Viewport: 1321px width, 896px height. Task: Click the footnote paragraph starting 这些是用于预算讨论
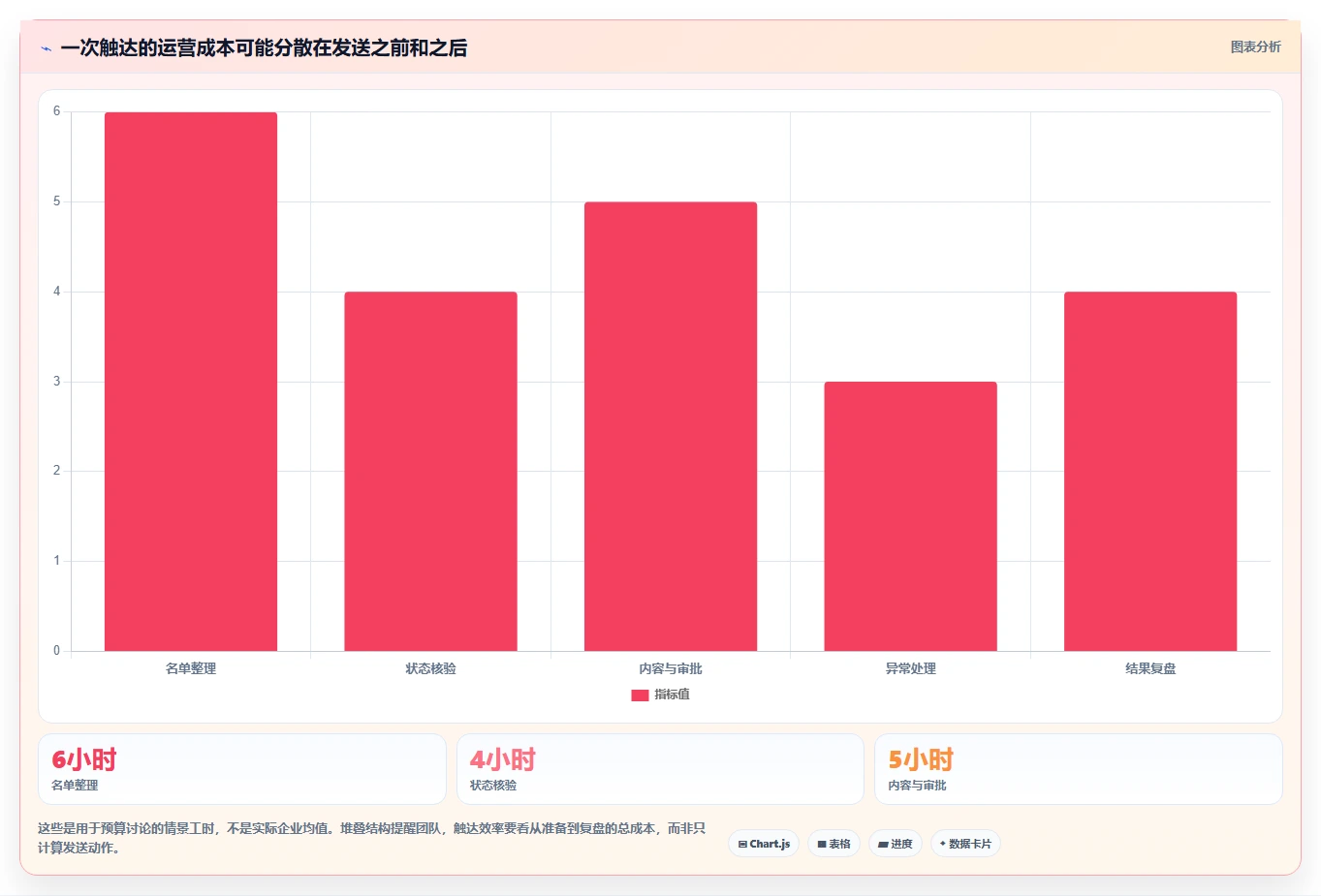click(x=372, y=838)
